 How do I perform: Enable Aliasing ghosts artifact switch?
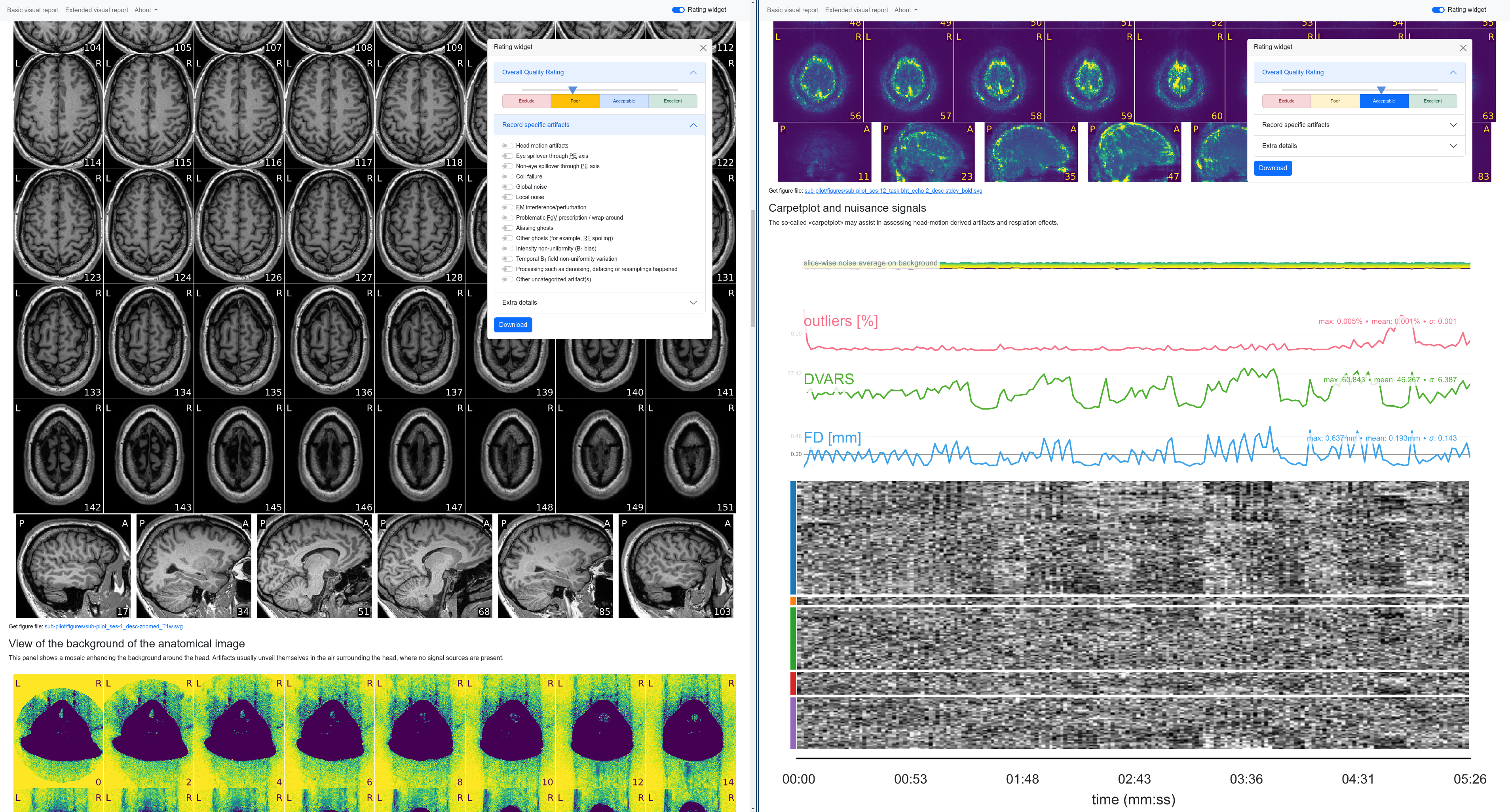508,228
